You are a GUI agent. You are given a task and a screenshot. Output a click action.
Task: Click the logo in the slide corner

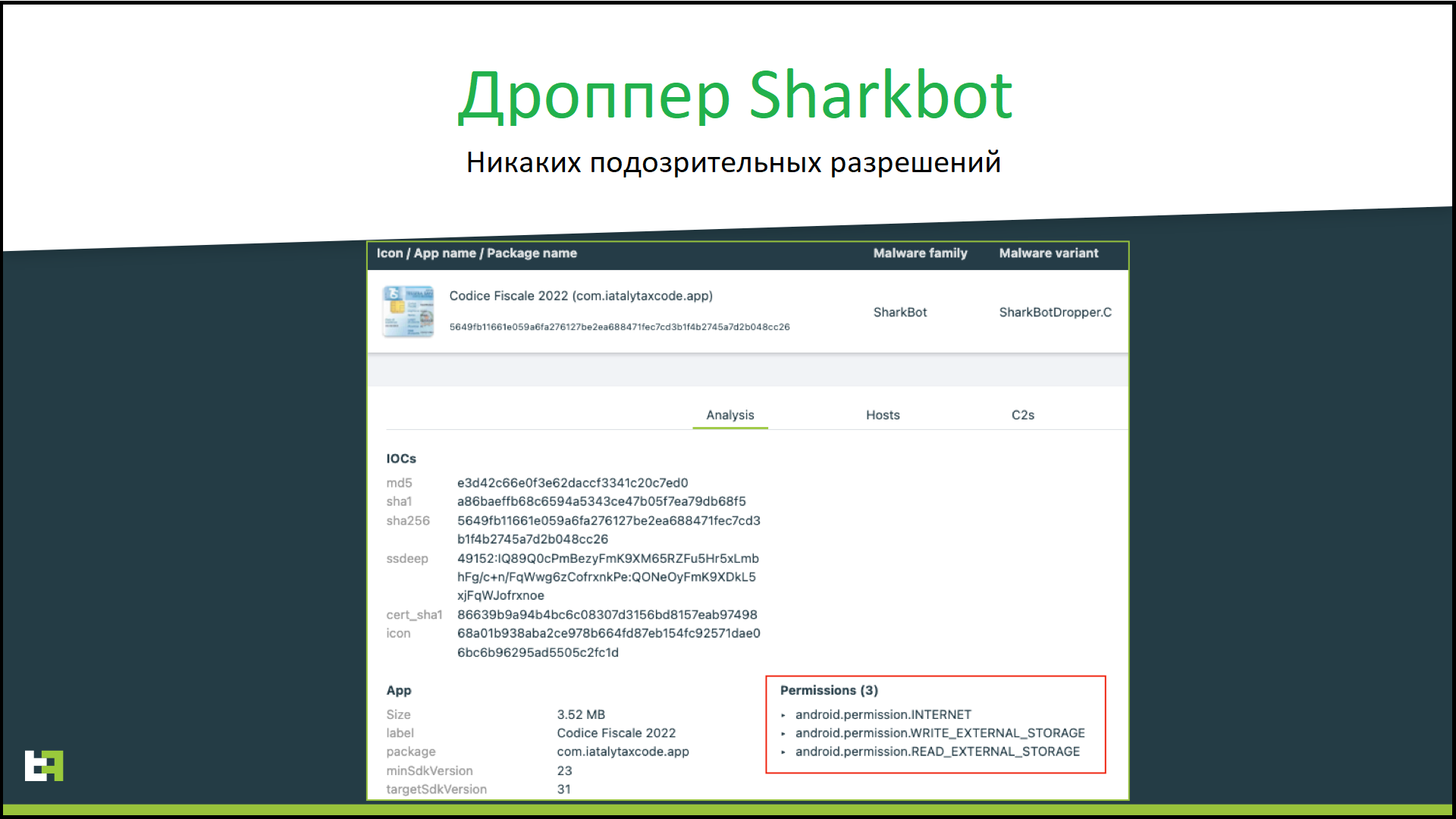tap(44, 765)
